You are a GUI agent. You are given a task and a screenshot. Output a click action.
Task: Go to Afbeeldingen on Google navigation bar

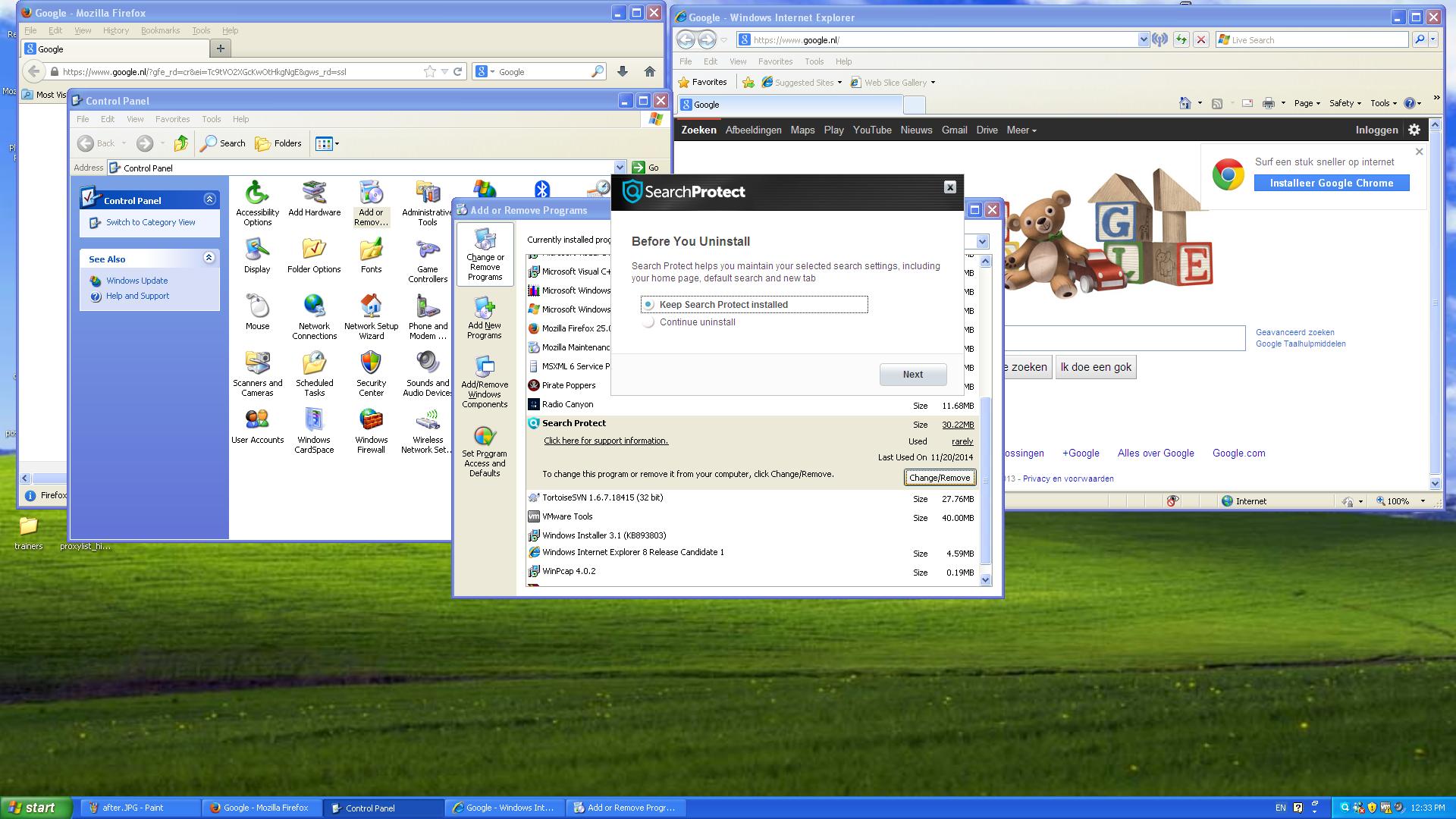[x=753, y=130]
